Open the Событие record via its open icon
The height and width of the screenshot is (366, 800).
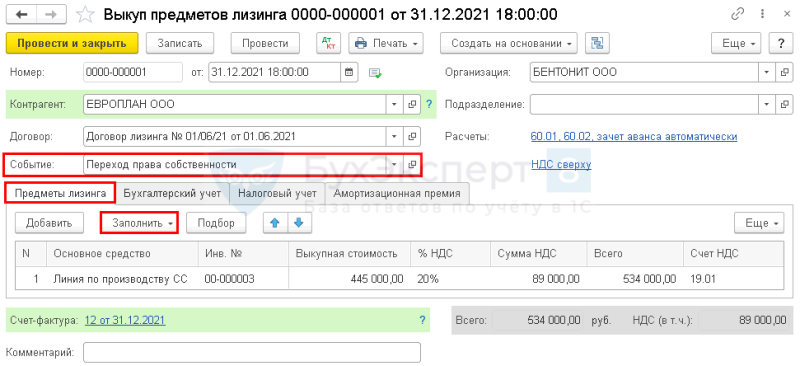click(412, 164)
